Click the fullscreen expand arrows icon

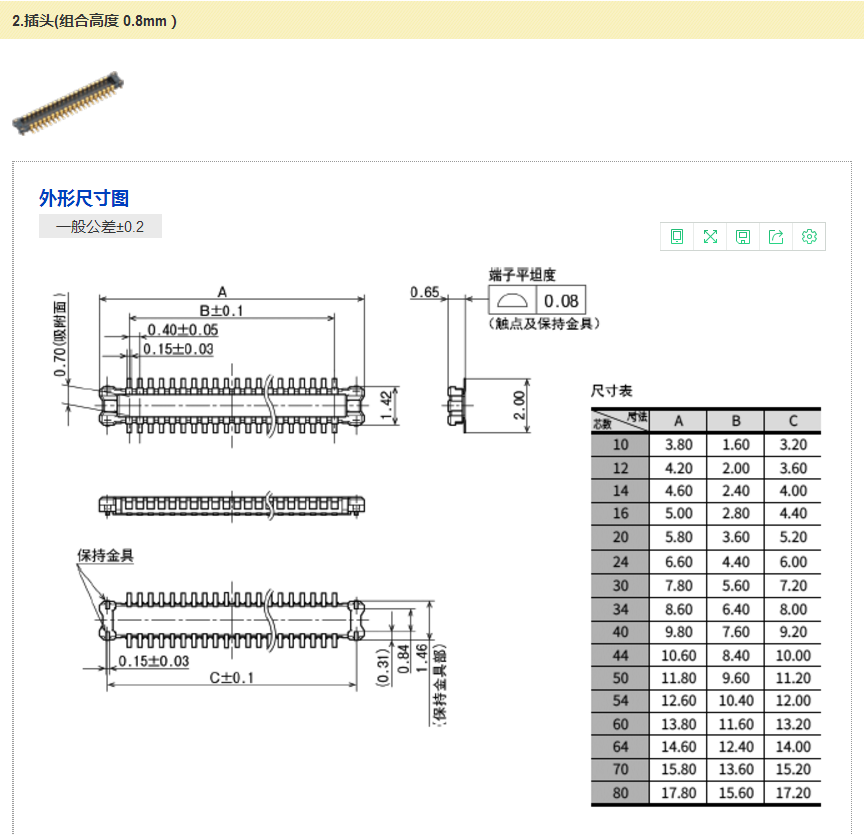pyautogui.click(x=710, y=237)
